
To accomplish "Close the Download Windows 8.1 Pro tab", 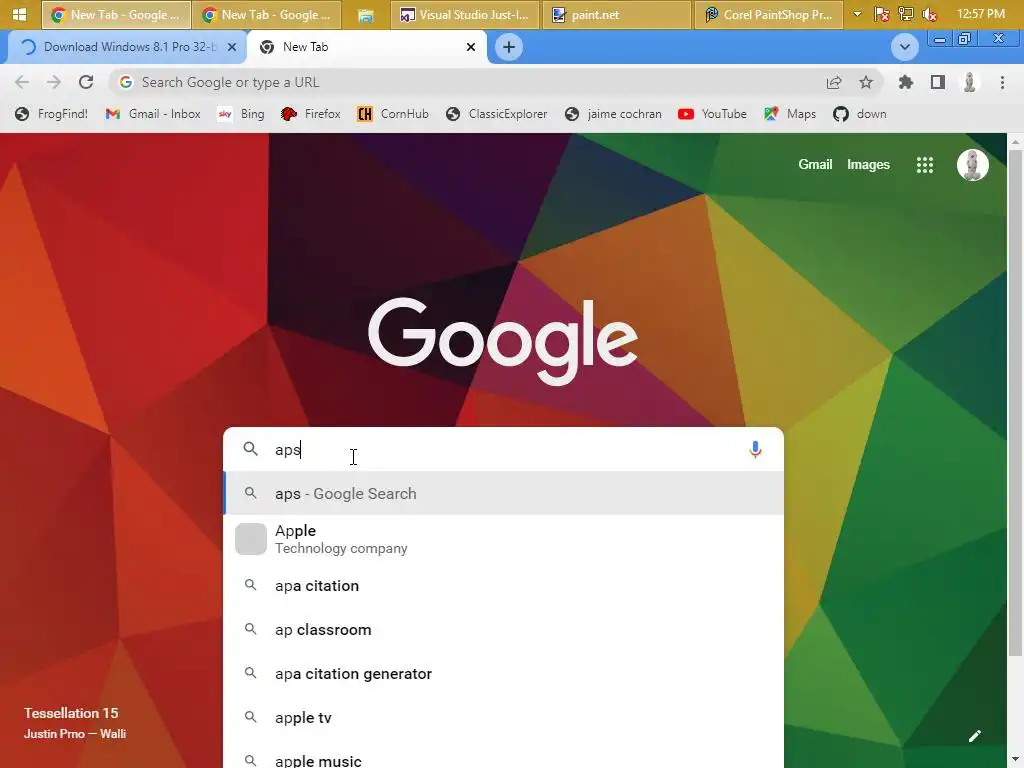I will (232, 47).
